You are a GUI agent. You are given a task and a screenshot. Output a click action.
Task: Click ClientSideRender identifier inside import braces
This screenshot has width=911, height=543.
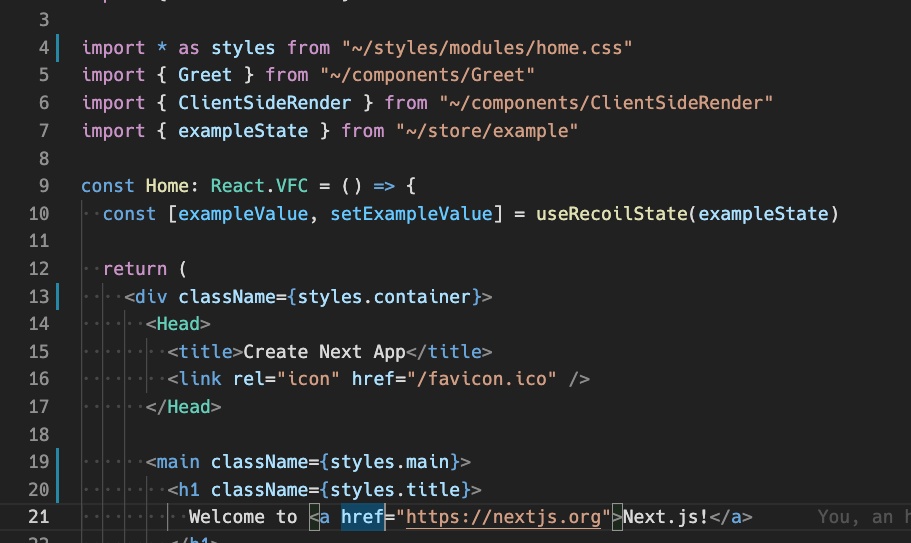pyautogui.click(x=264, y=103)
